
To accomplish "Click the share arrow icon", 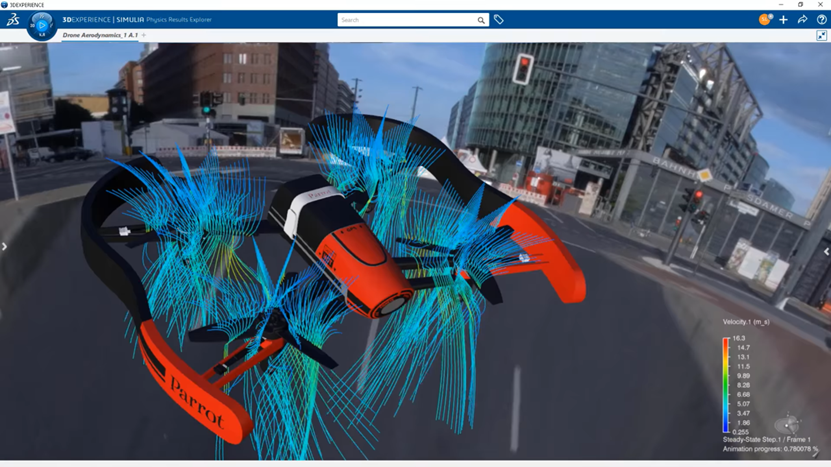I will [802, 20].
